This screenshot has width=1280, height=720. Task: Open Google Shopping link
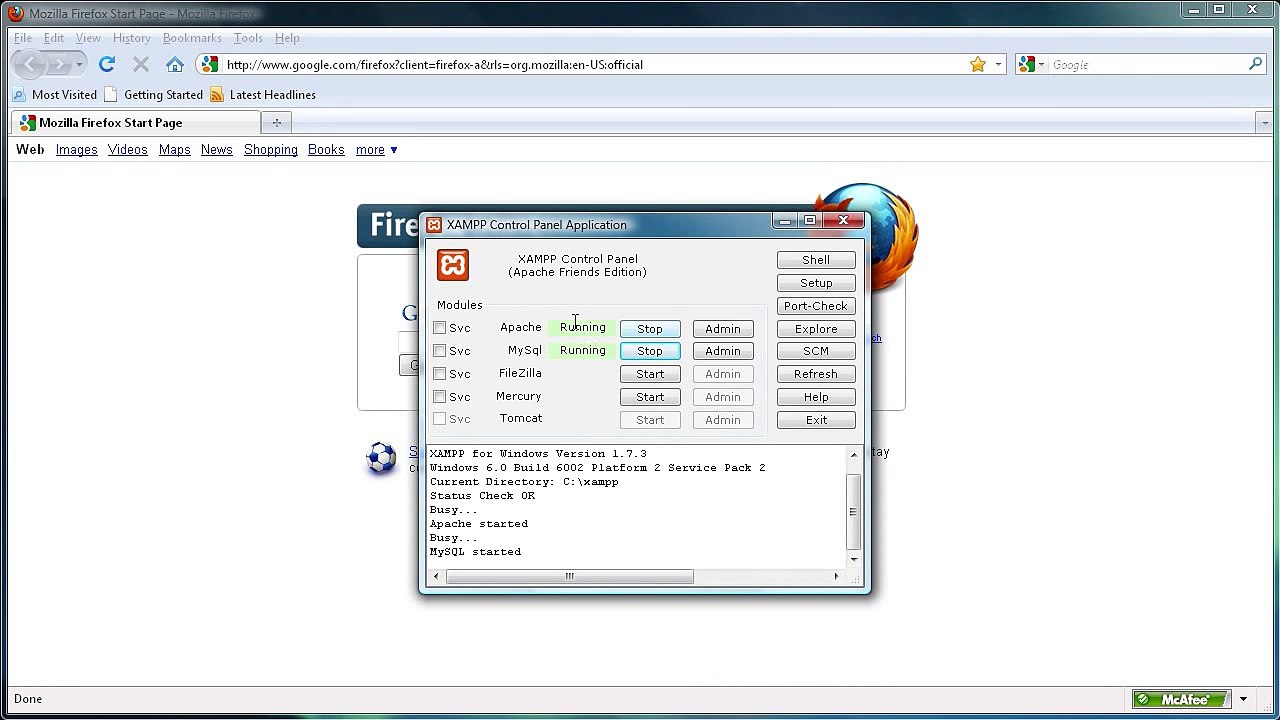point(271,150)
